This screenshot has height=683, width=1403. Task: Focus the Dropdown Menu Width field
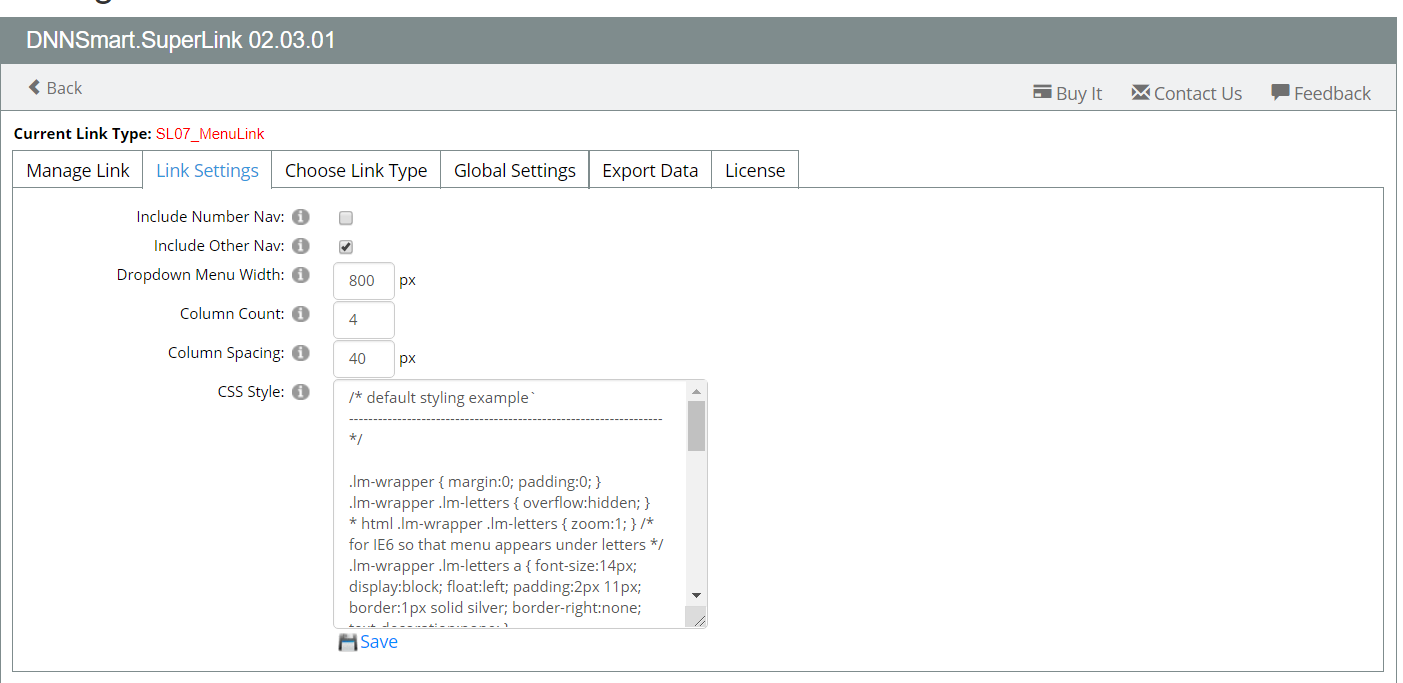click(x=363, y=281)
